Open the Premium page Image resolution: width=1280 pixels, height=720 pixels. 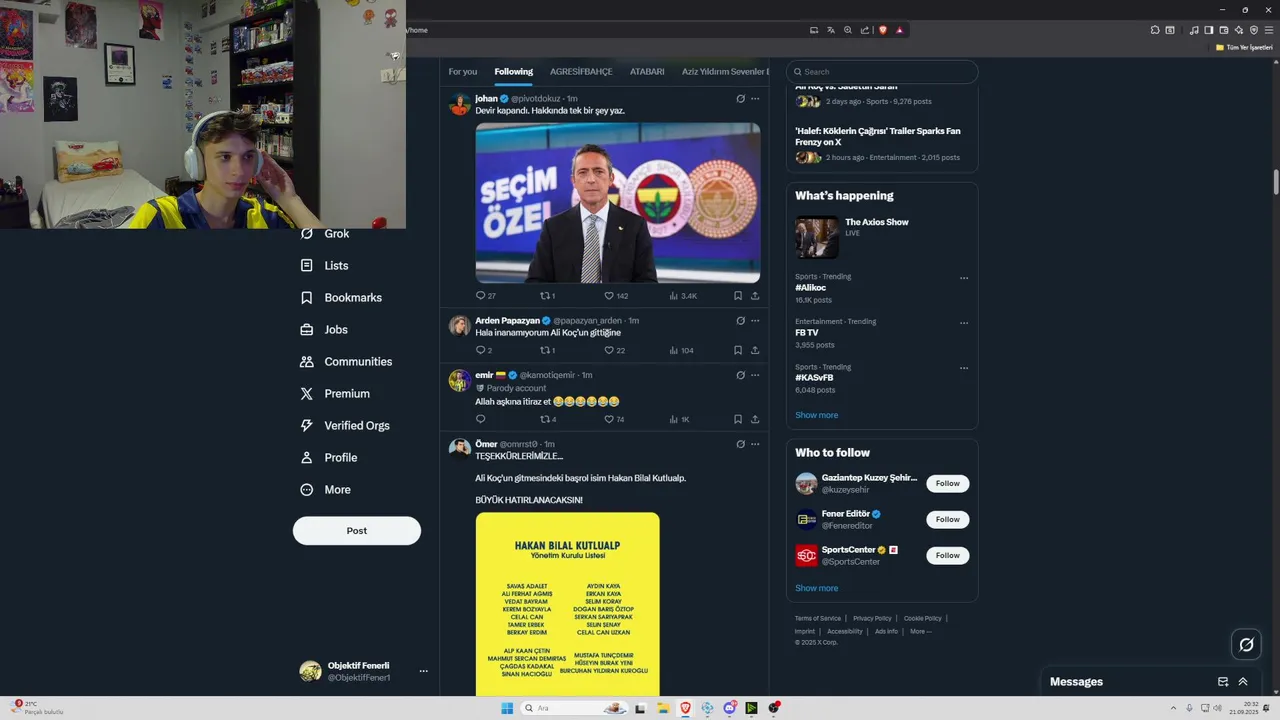click(335, 394)
